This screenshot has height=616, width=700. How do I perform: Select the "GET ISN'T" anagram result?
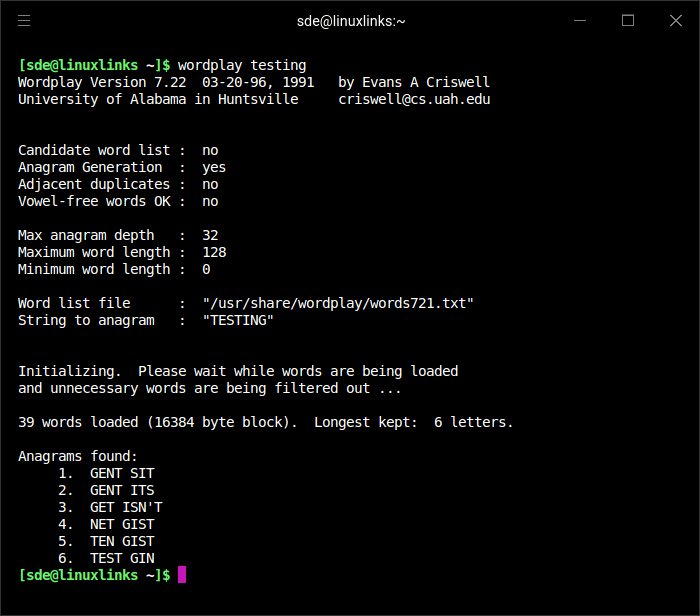click(126, 507)
